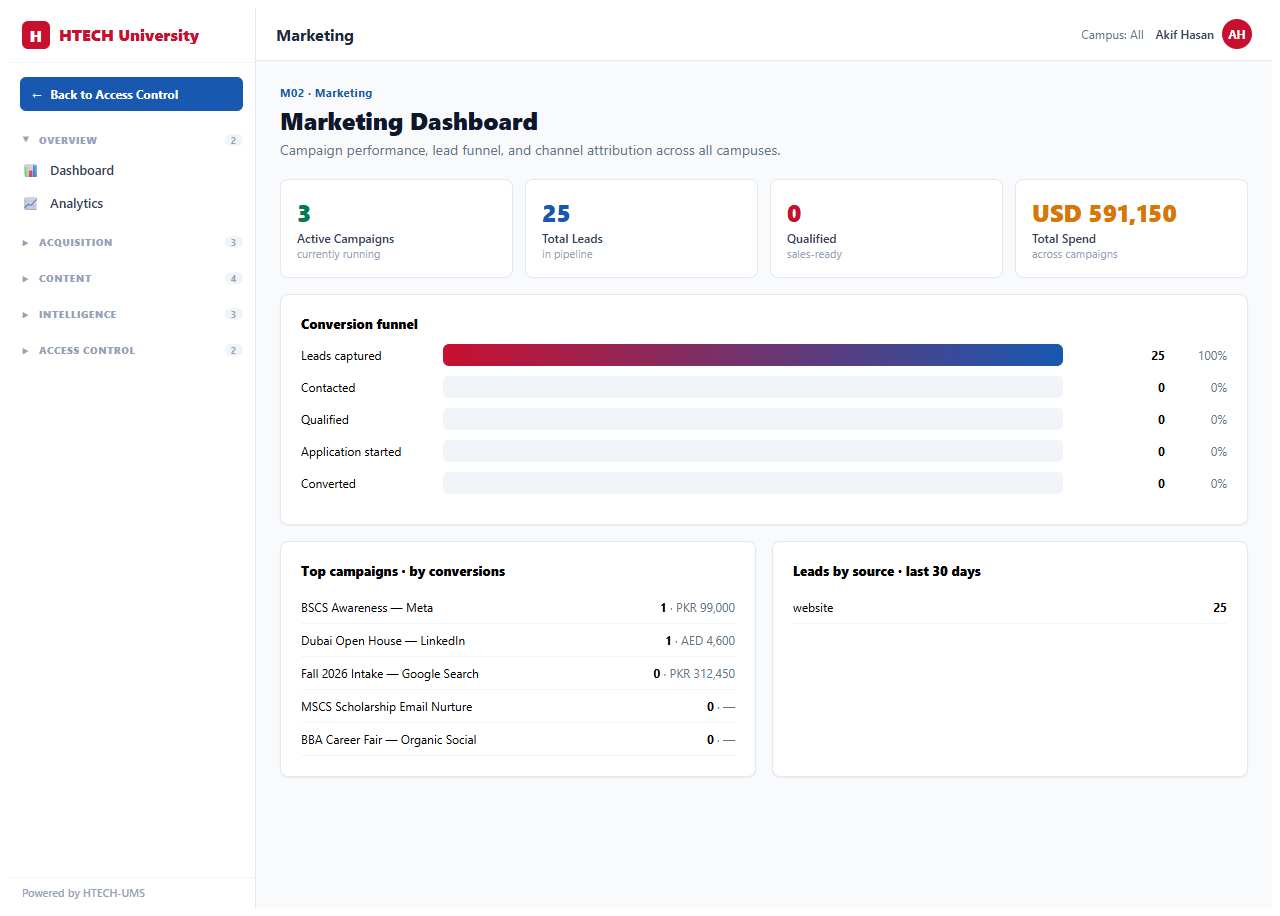Click Leads by source · last 30 days heading
The width and height of the screenshot is (1280, 916).
coord(887,572)
